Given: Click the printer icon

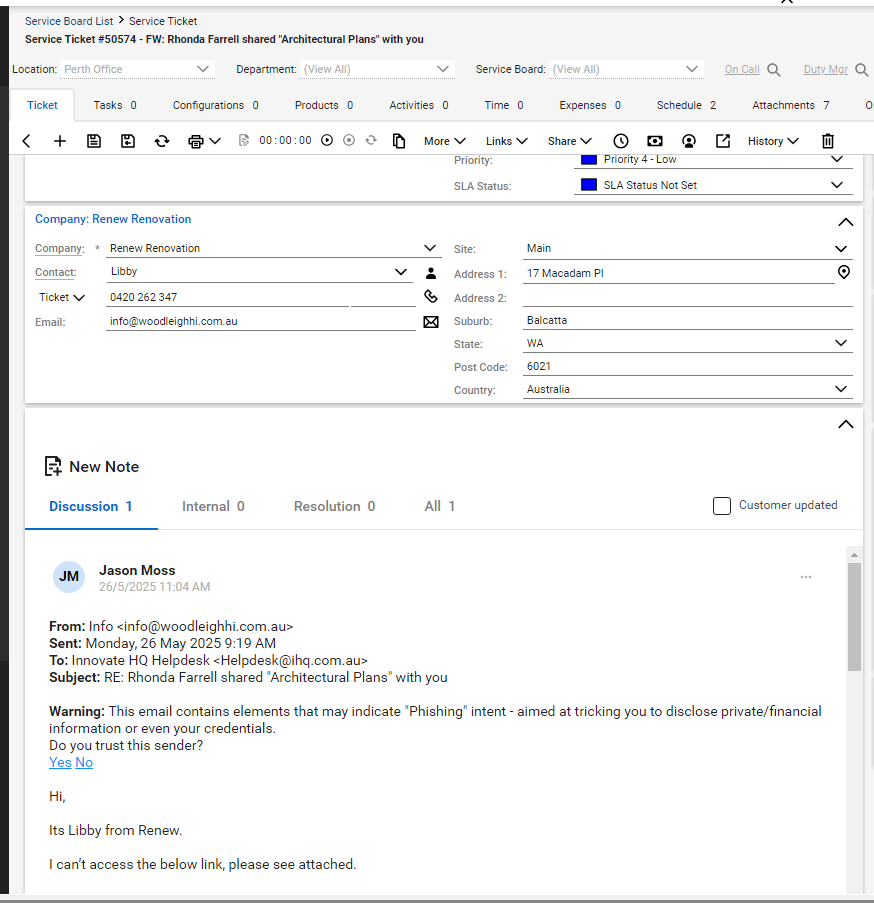Looking at the screenshot, I should pyautogui.click(x=196, y=141).
